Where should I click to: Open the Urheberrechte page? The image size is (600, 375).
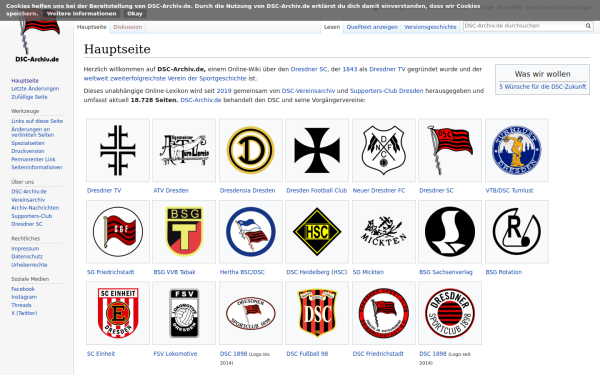pyautogui.click(x=29, y=264)
